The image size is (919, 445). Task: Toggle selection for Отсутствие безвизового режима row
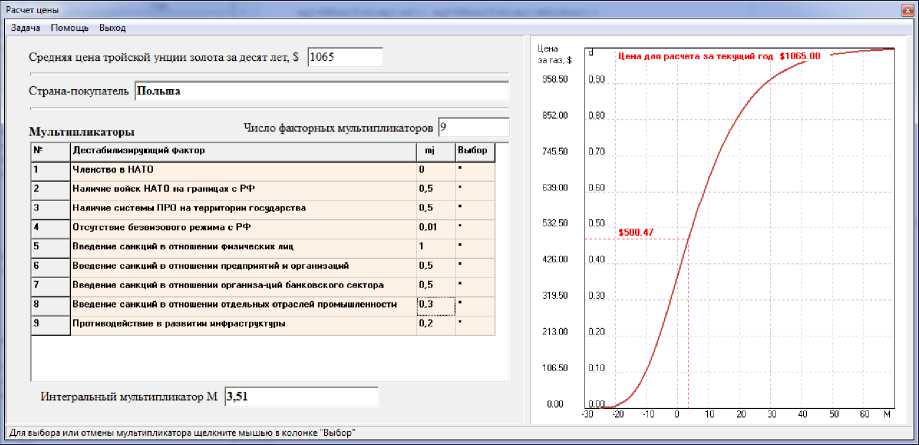(475, 228)
